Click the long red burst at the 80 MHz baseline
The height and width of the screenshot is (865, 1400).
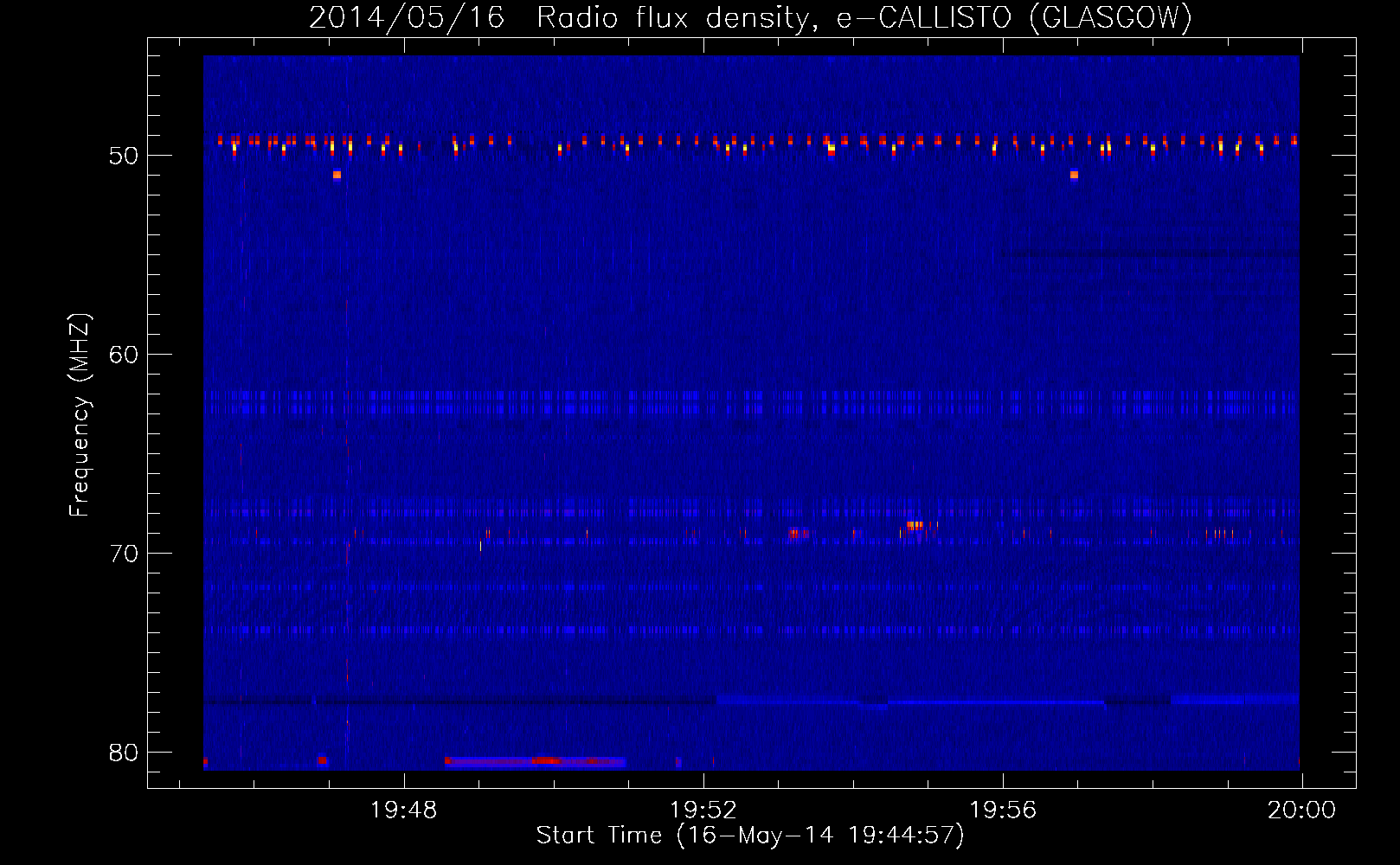(535, 762)
